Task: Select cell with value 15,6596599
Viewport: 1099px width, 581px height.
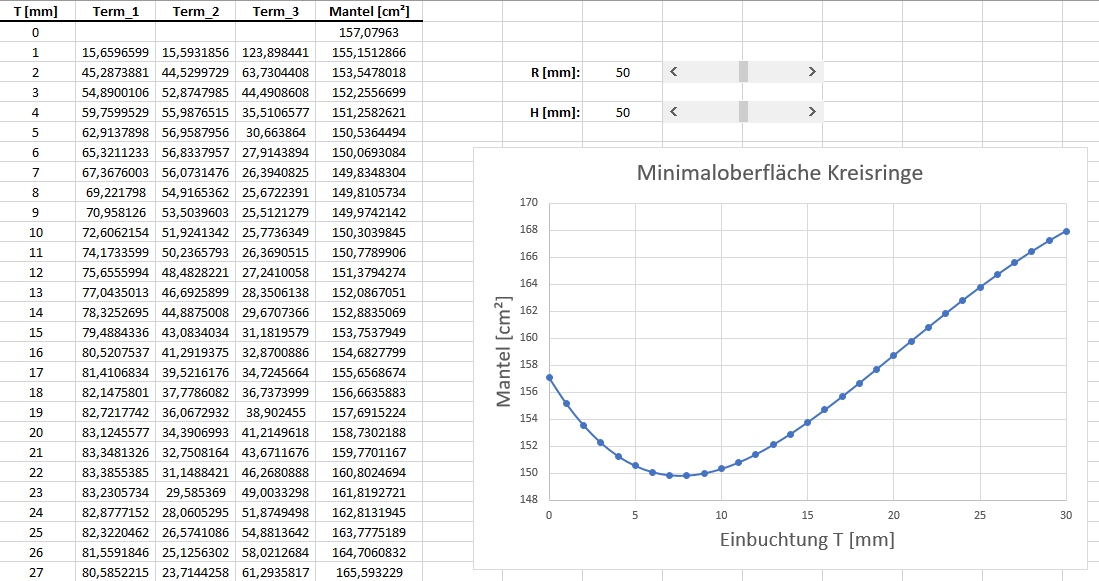Action: click(116, 53)
